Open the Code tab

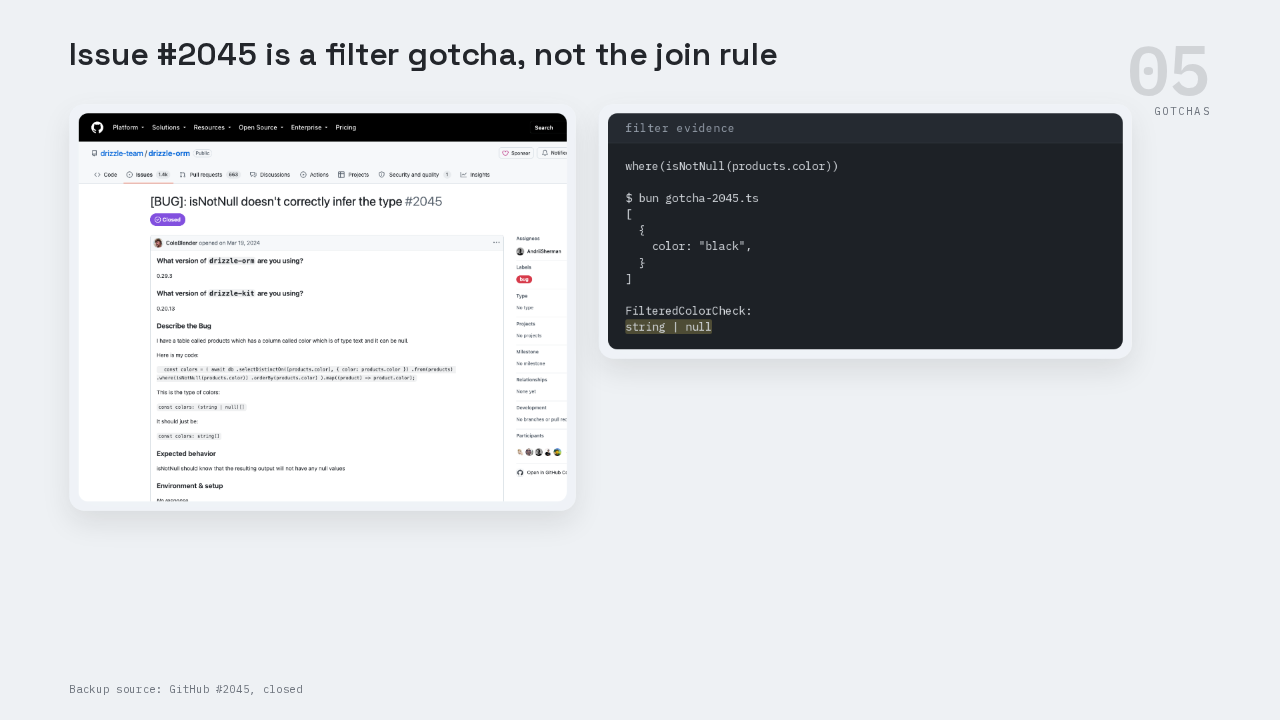[106, 174]
